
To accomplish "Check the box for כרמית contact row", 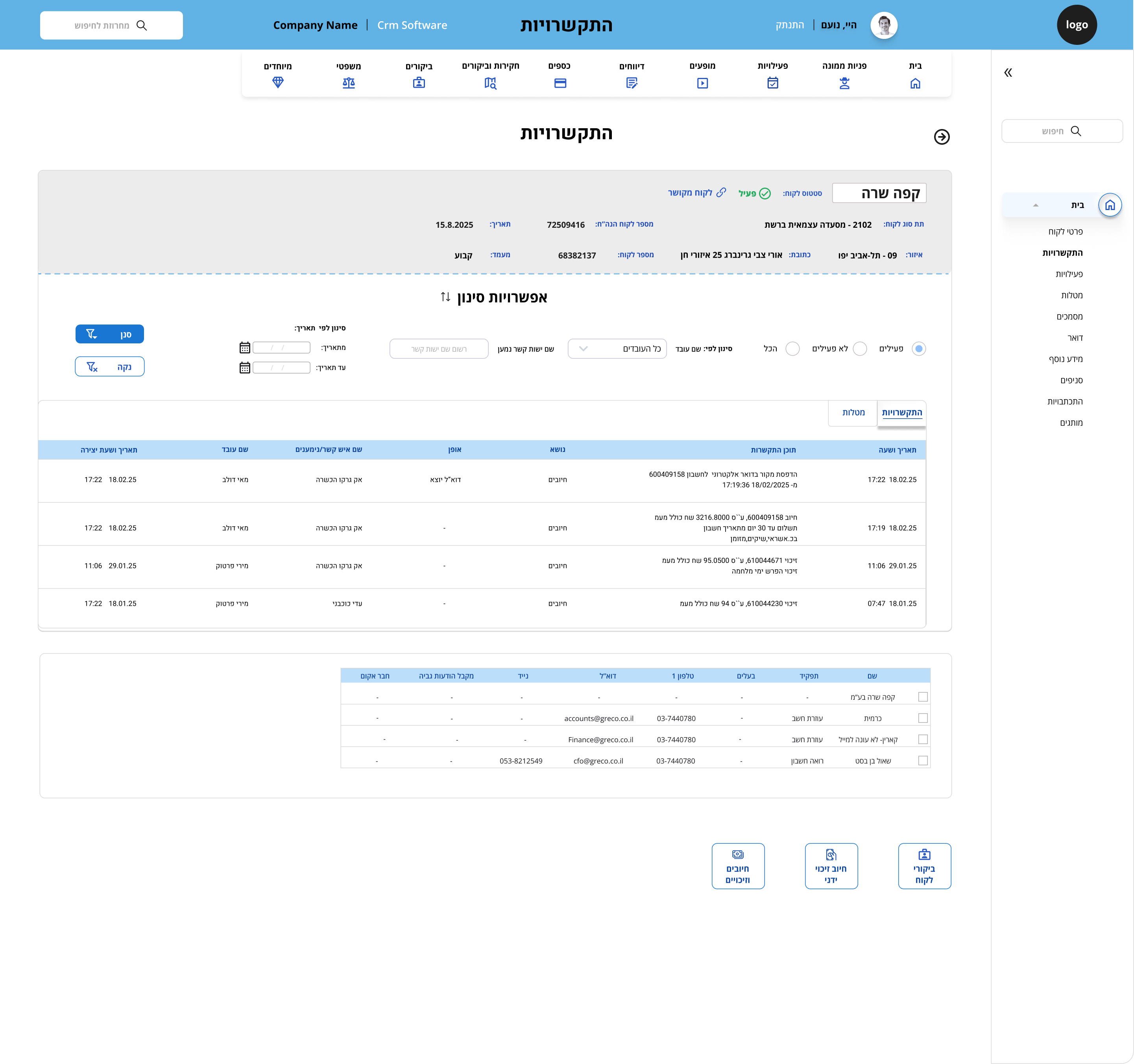I will point(923,719).
